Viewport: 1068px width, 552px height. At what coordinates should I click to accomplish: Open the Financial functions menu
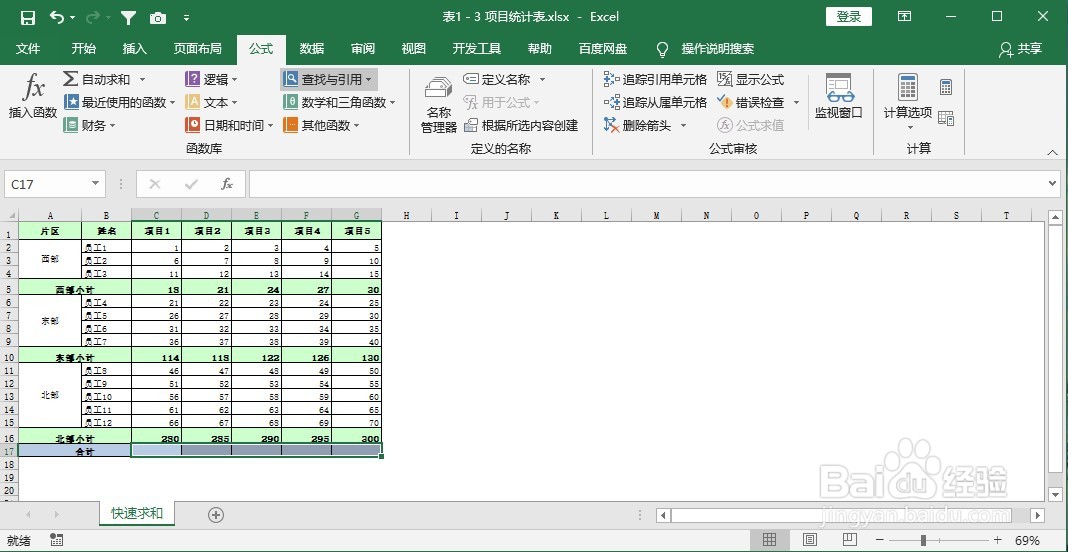tap(89, 125)
